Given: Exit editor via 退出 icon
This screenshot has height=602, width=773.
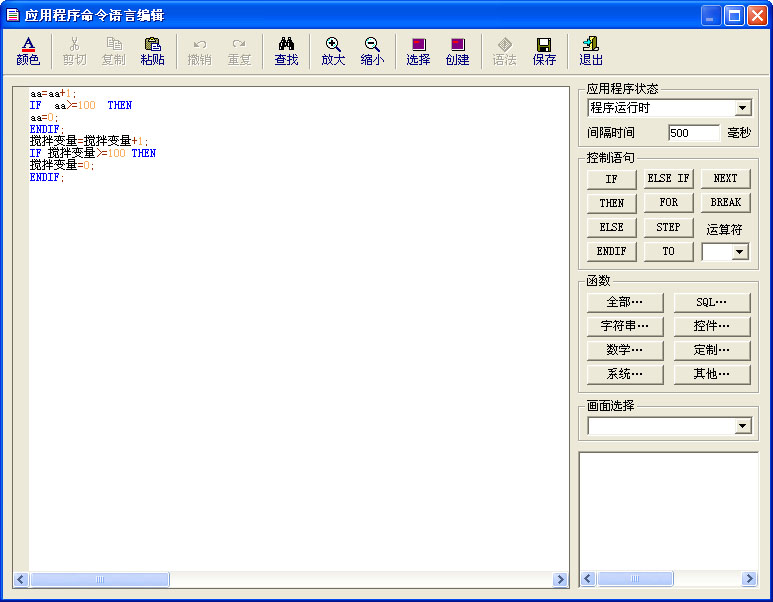Looking at the screenshot, I should 591,51.
